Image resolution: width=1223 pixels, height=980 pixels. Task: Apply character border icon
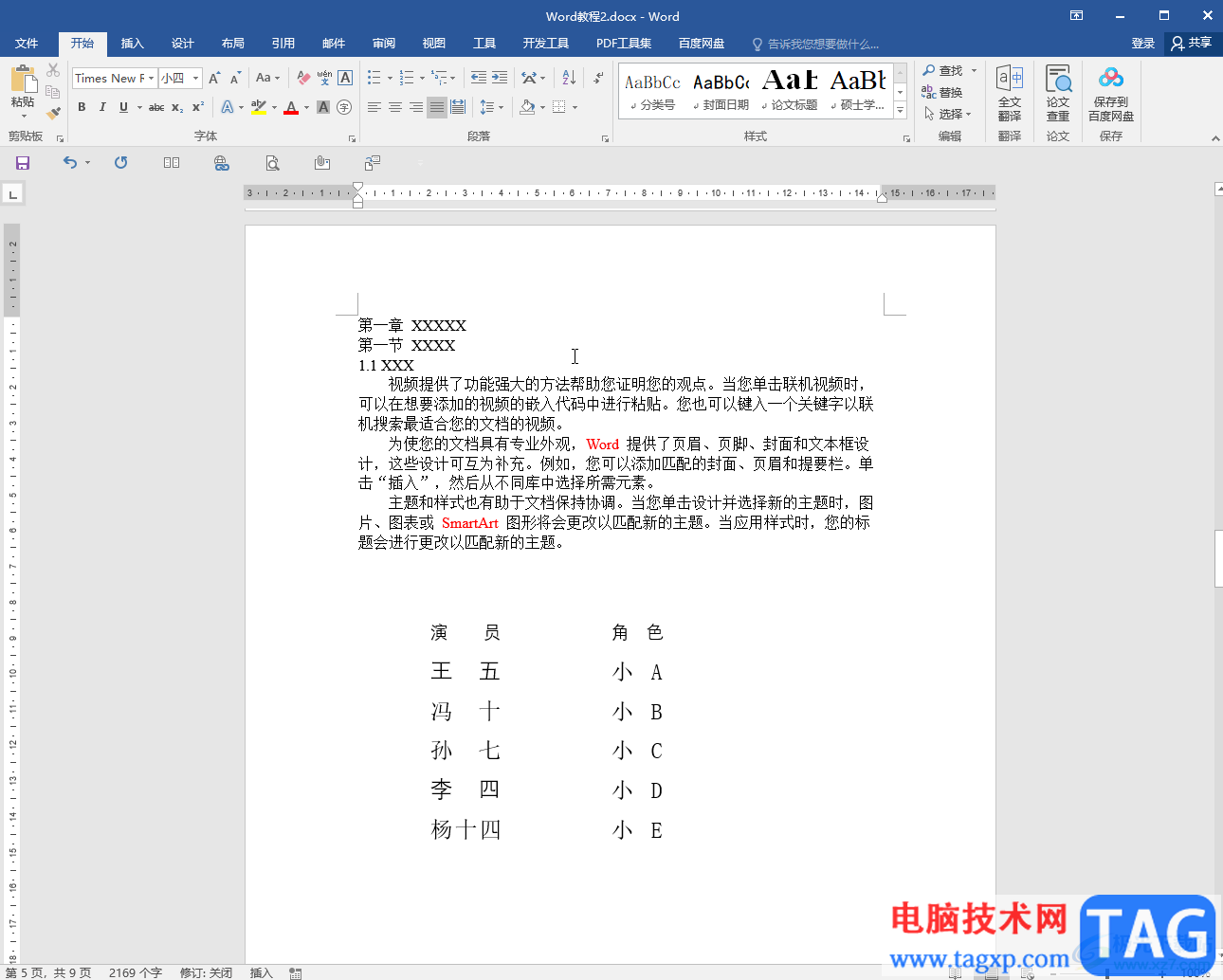pos(345,78)
